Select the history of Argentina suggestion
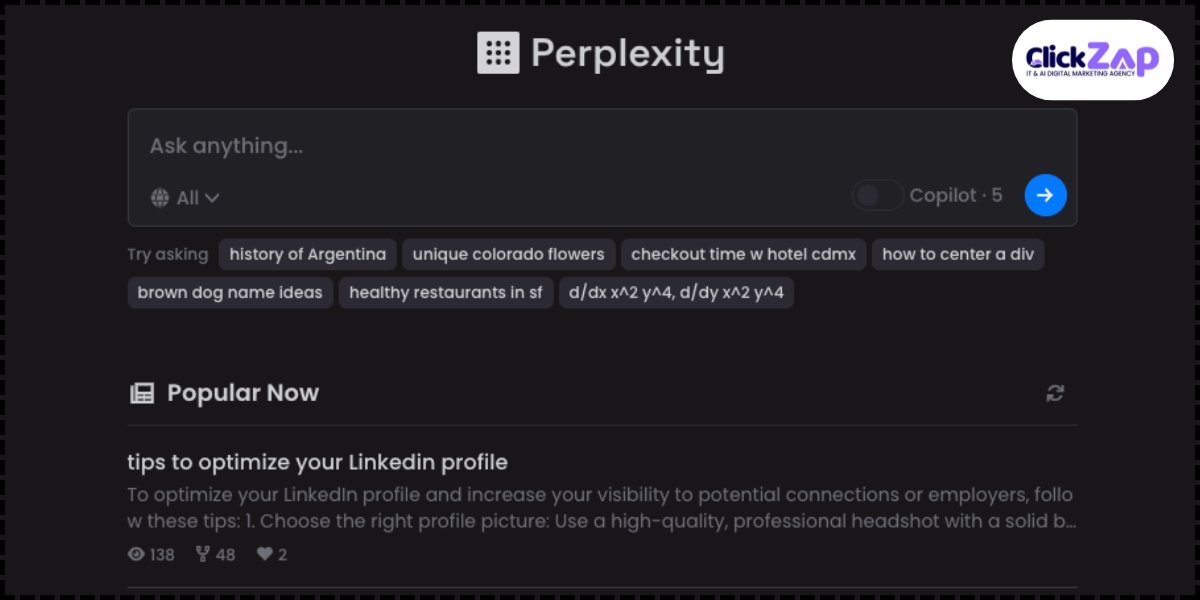 click(x=307, y=254)
